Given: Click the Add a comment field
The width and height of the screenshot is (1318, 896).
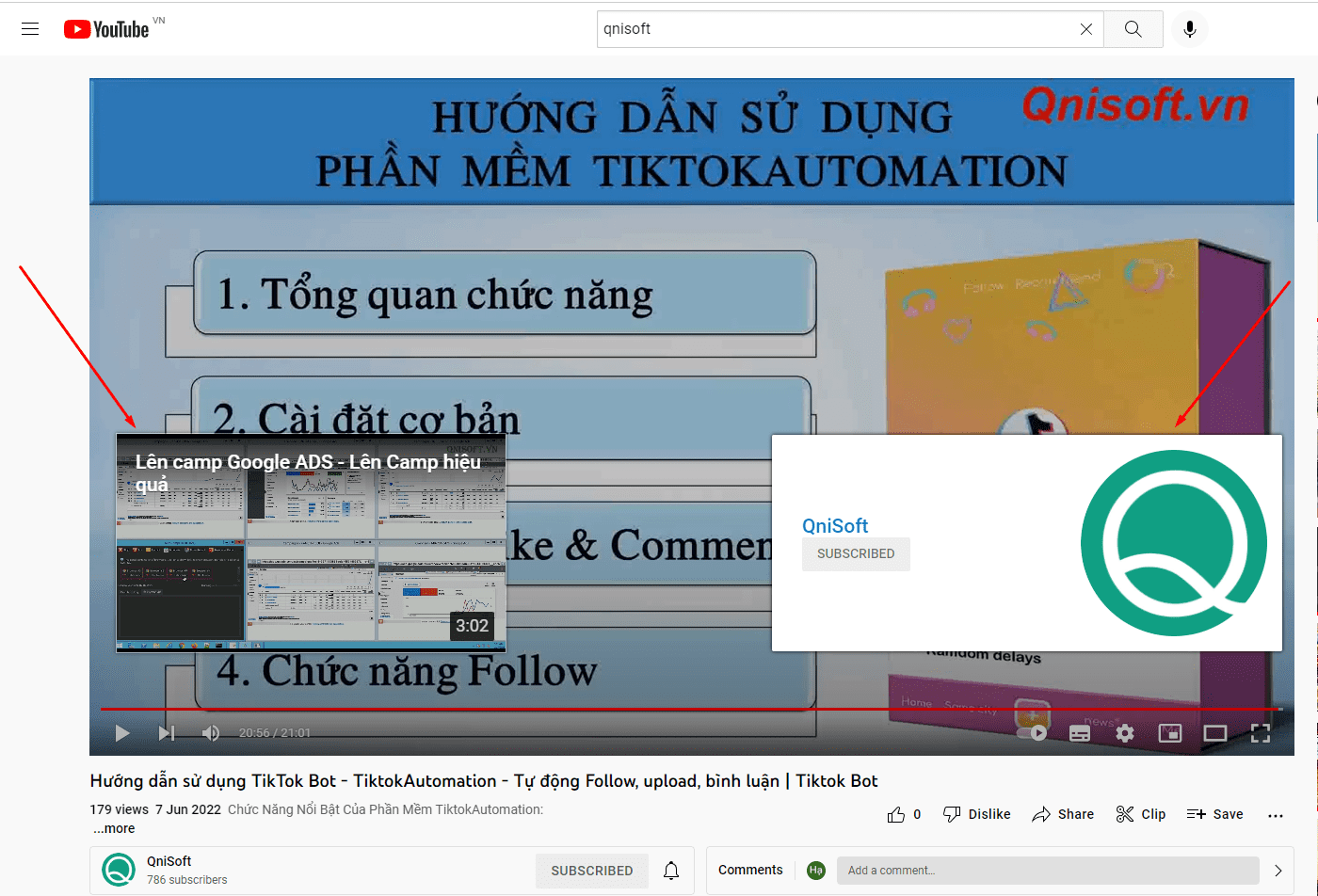Looking at the screenshot, I should click(1049, 871).
